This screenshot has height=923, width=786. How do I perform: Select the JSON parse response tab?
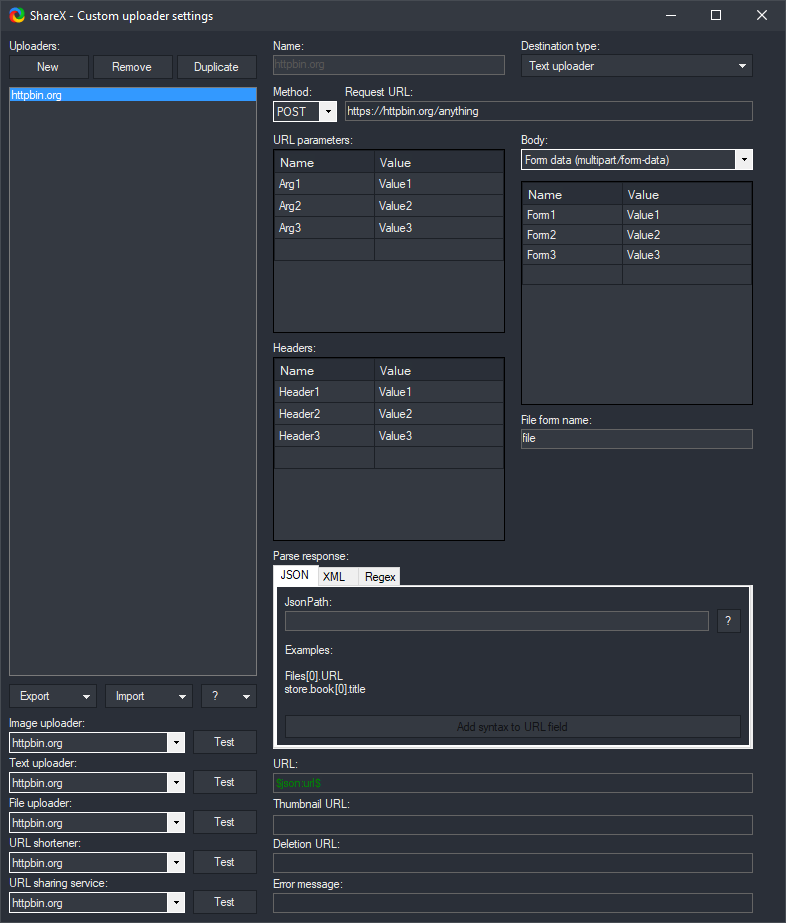click(295, 575)
